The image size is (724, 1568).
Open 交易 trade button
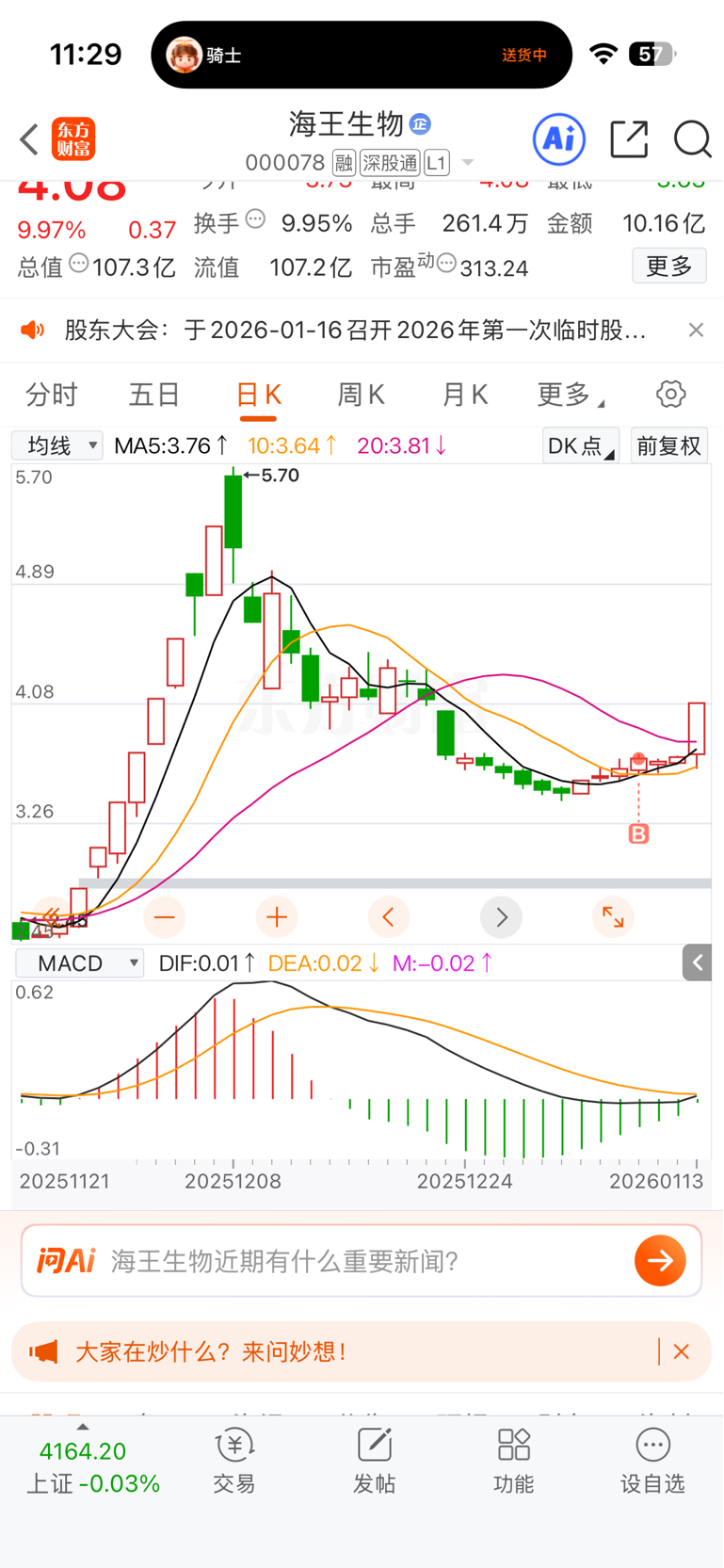coord(234,1462)
